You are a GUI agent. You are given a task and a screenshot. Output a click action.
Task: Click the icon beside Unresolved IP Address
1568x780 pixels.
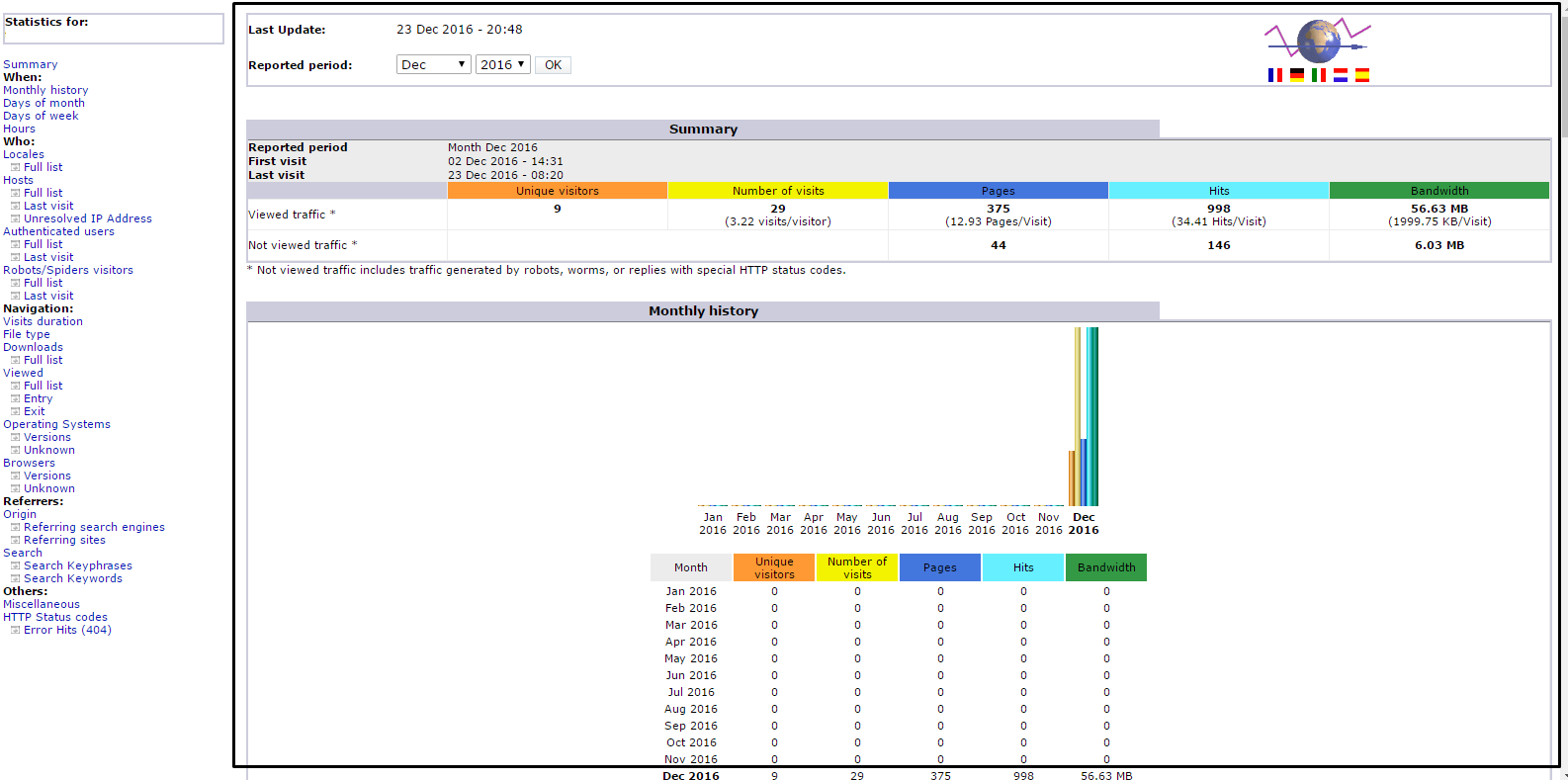[15, 219]
